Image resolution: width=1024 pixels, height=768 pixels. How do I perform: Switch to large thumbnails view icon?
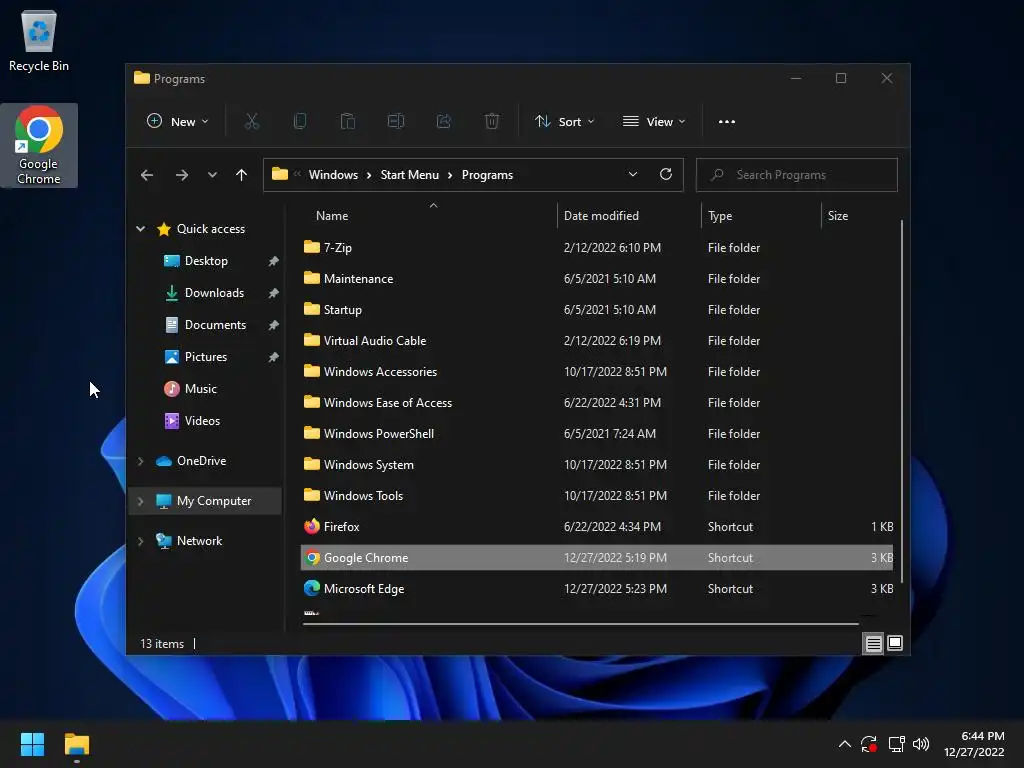click(x=895, y=643)
